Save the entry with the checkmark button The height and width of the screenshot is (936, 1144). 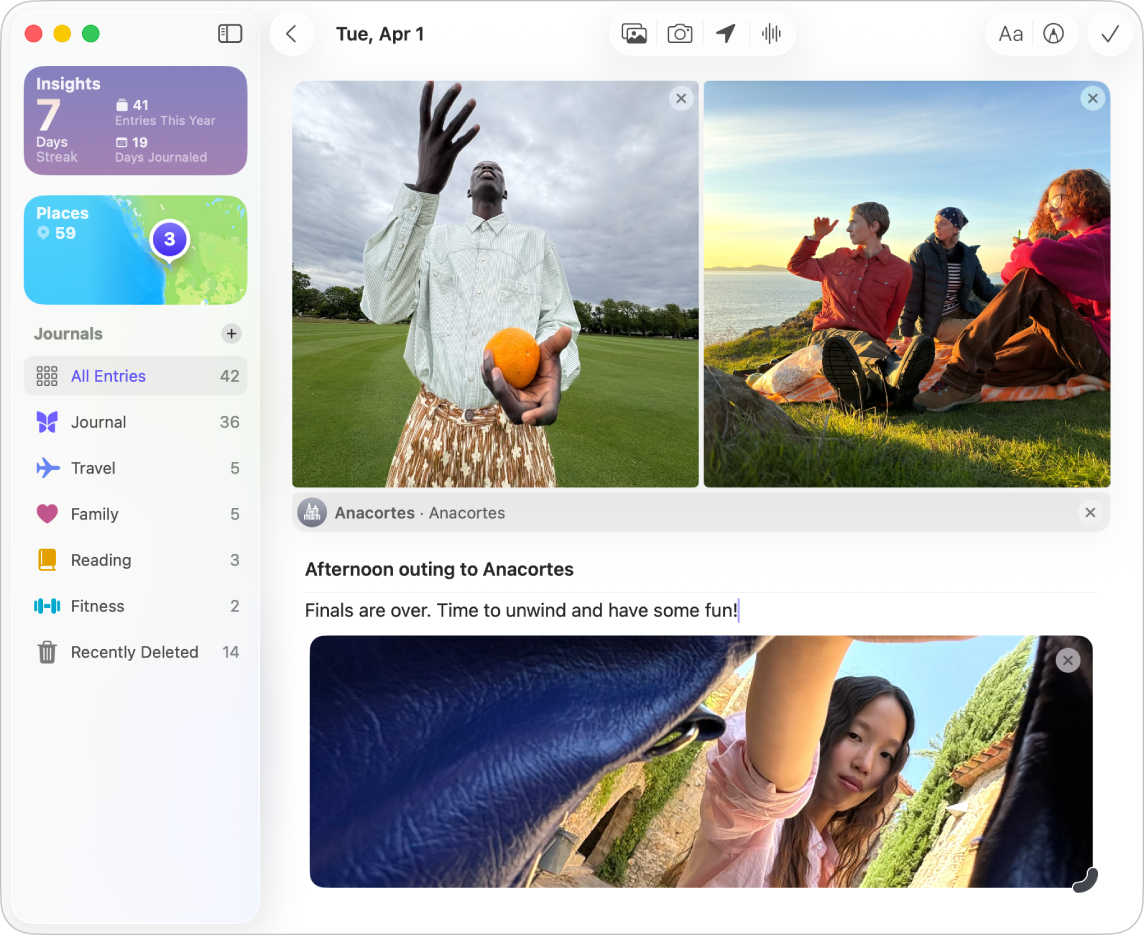pos(1108,33)
